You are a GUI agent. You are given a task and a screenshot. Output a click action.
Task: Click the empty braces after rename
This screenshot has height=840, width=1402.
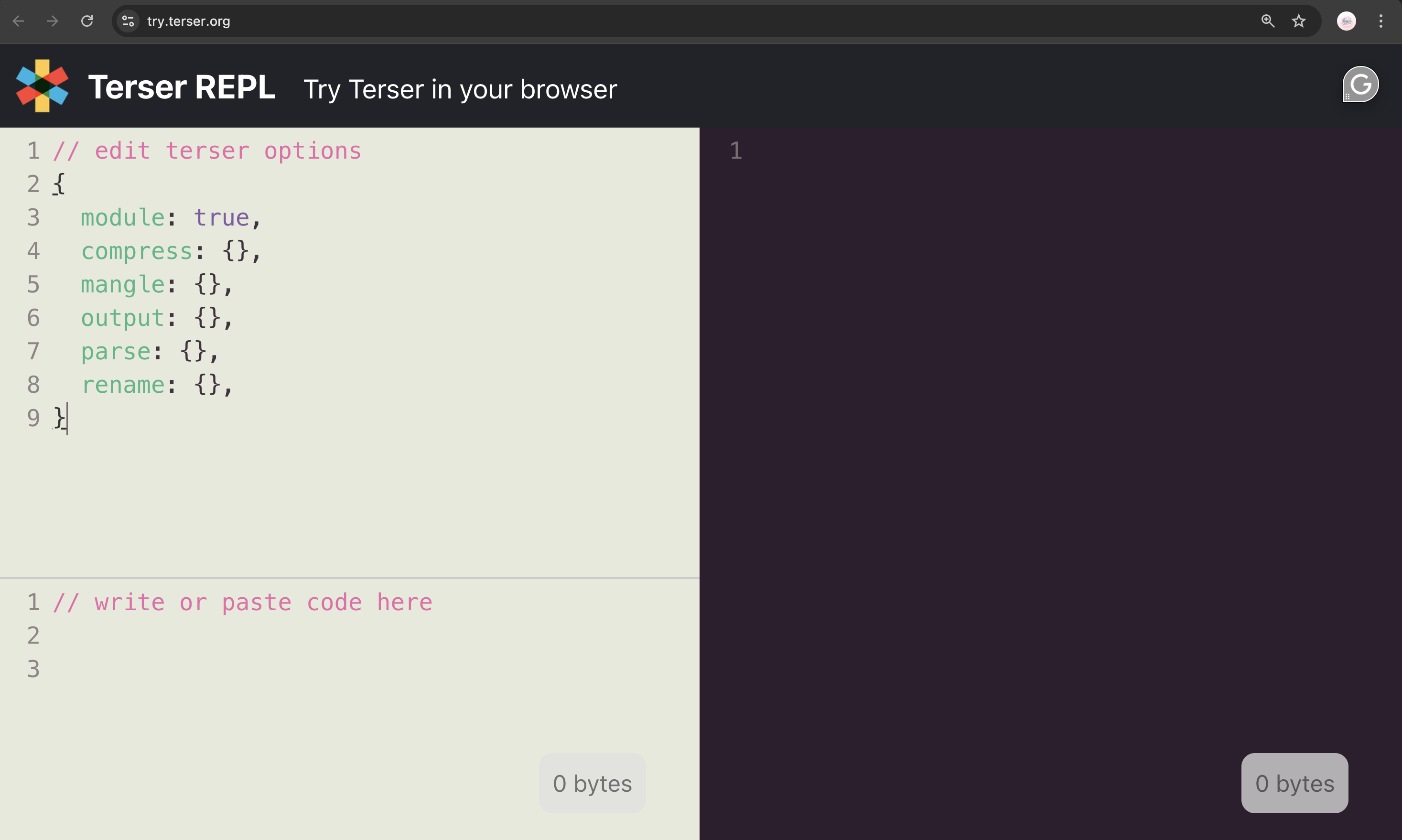click(x=207, y=385)
